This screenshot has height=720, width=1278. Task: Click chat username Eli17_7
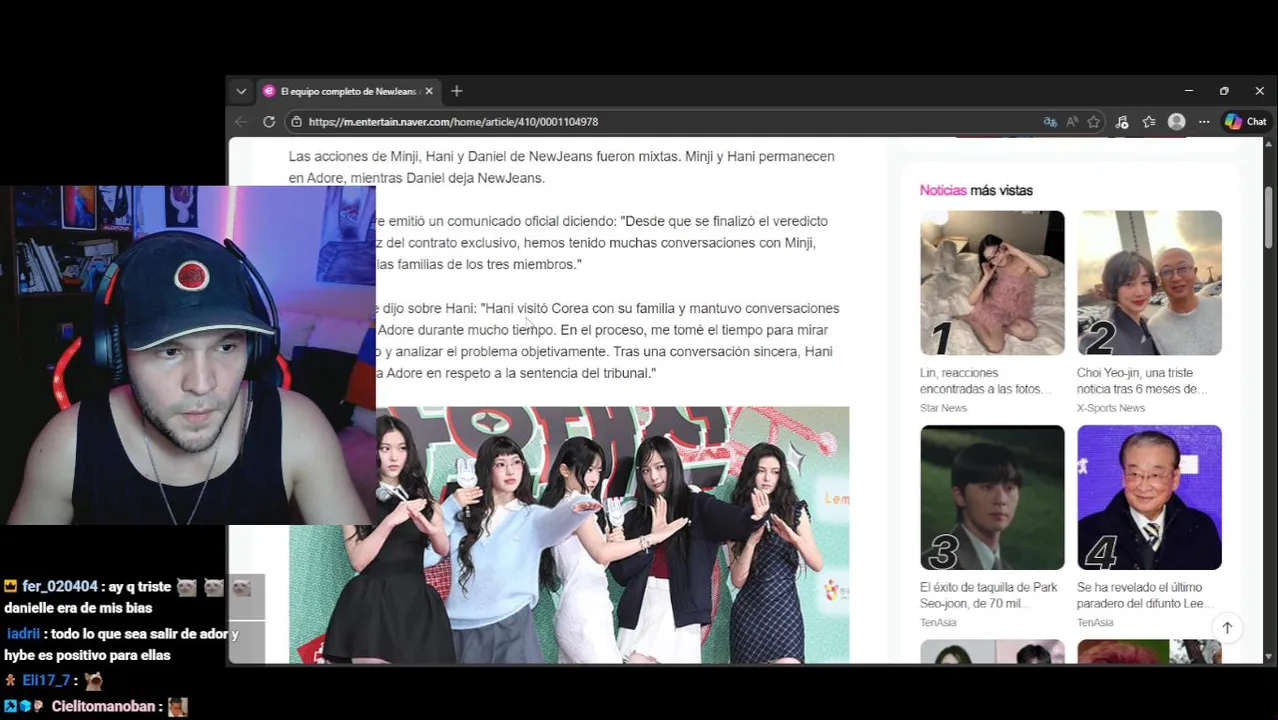(46, 681)
